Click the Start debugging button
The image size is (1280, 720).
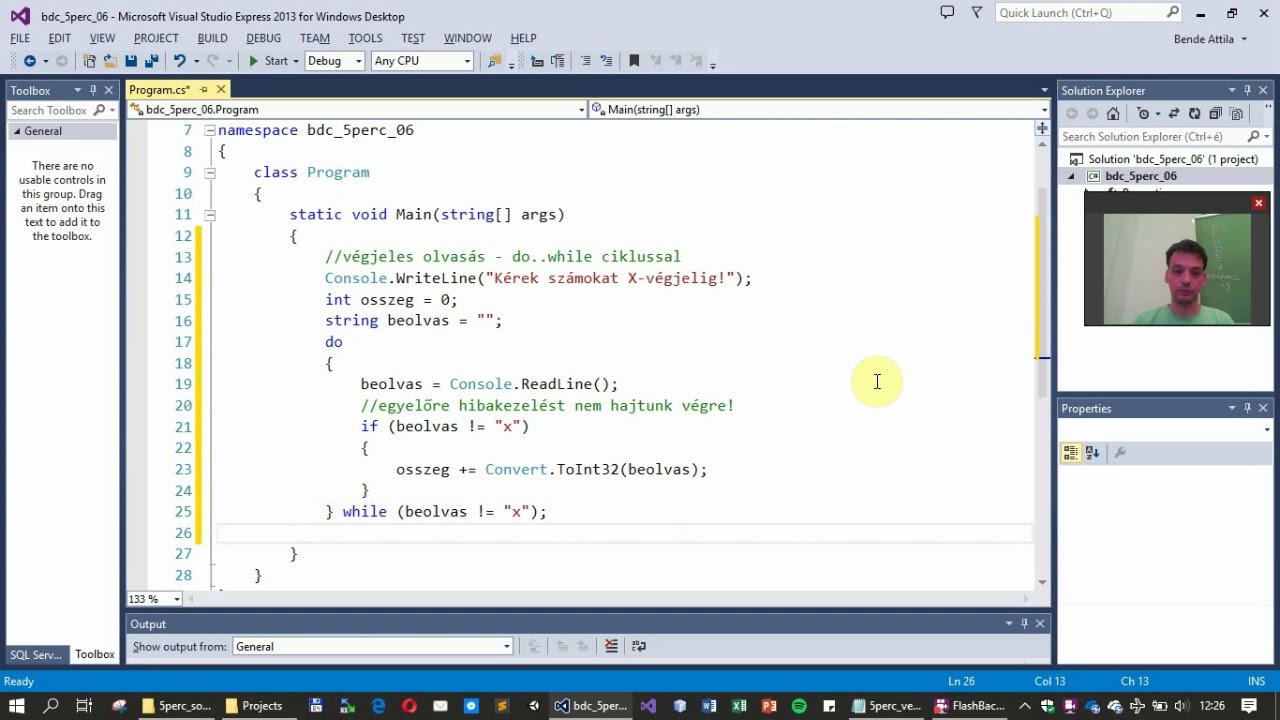tap(267, 61)
